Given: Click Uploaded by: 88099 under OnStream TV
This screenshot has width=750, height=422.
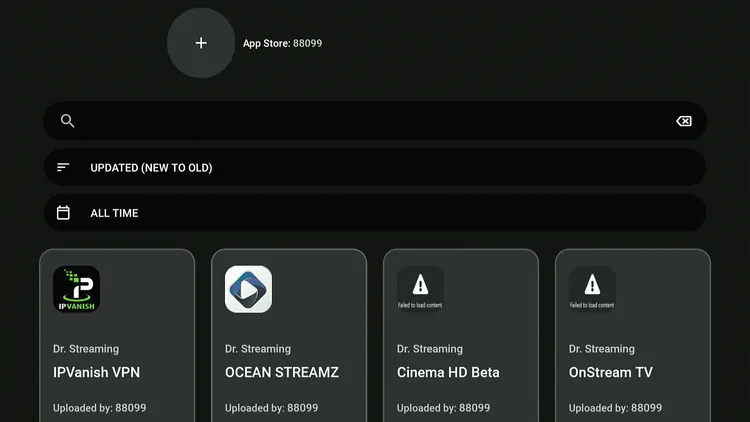Looking at the screenshot, I should coord(616,408).
